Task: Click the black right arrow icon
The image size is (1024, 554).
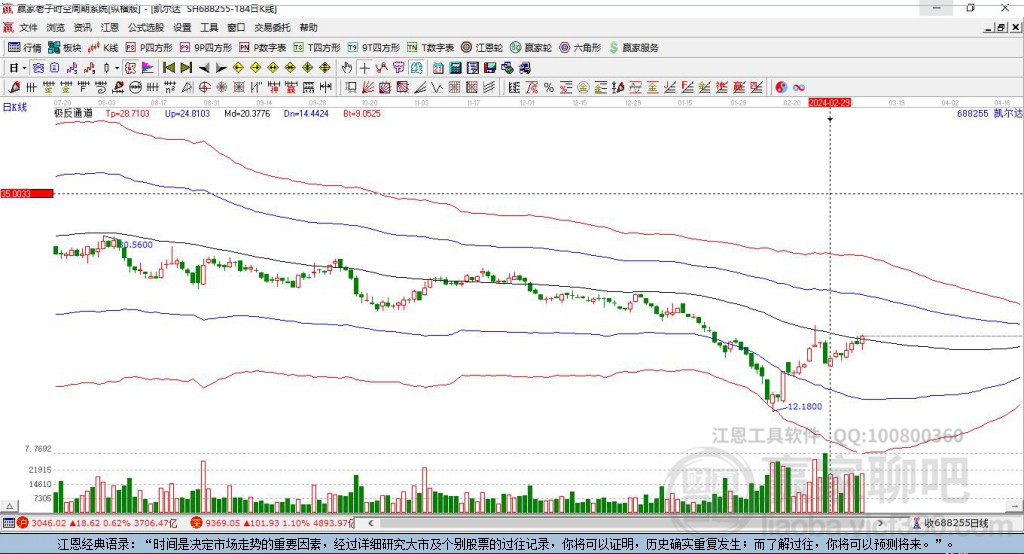Action: (221, 68)
